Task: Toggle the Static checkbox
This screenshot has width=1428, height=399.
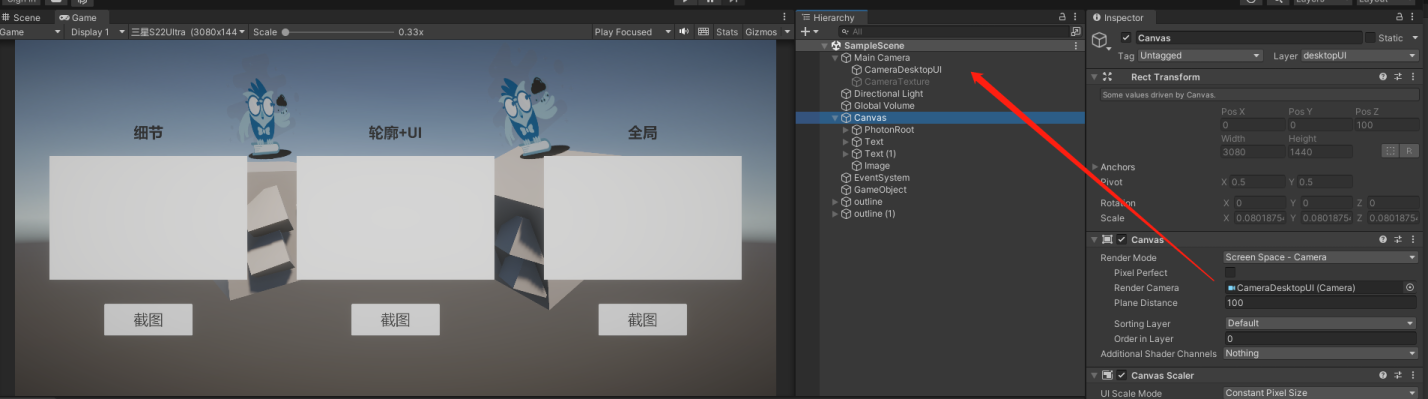Action: pyautogui.click(x=1370, y=38)
